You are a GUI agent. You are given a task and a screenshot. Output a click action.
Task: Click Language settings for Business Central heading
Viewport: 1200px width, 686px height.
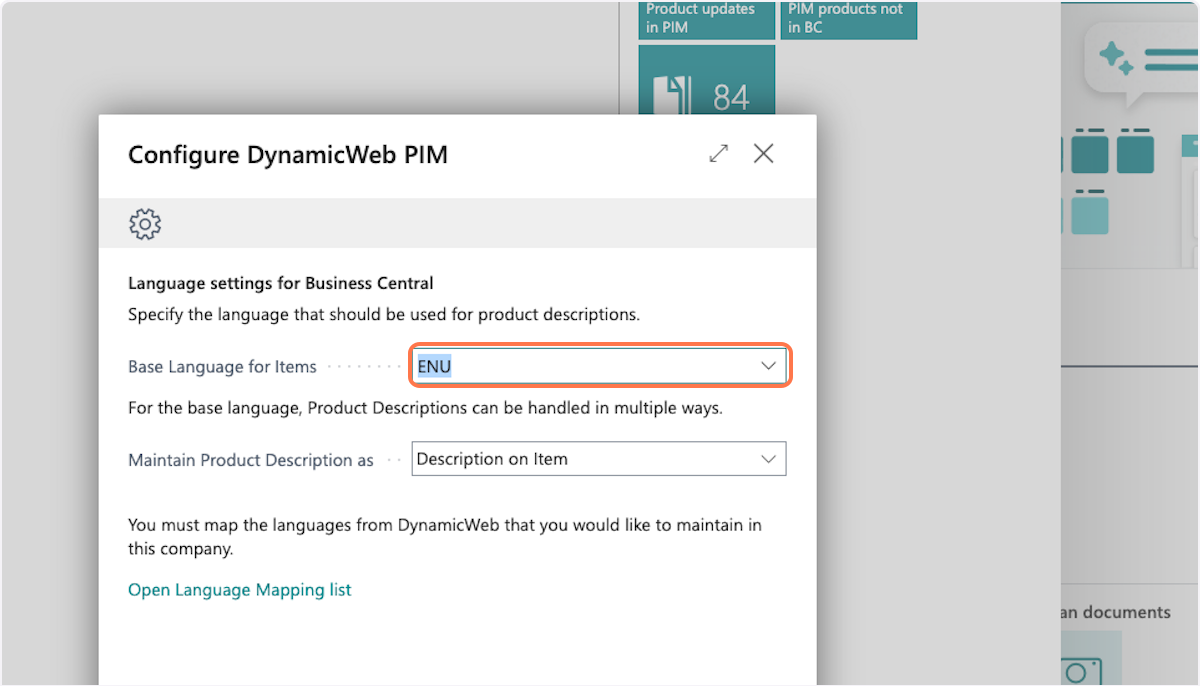[280, 283]
